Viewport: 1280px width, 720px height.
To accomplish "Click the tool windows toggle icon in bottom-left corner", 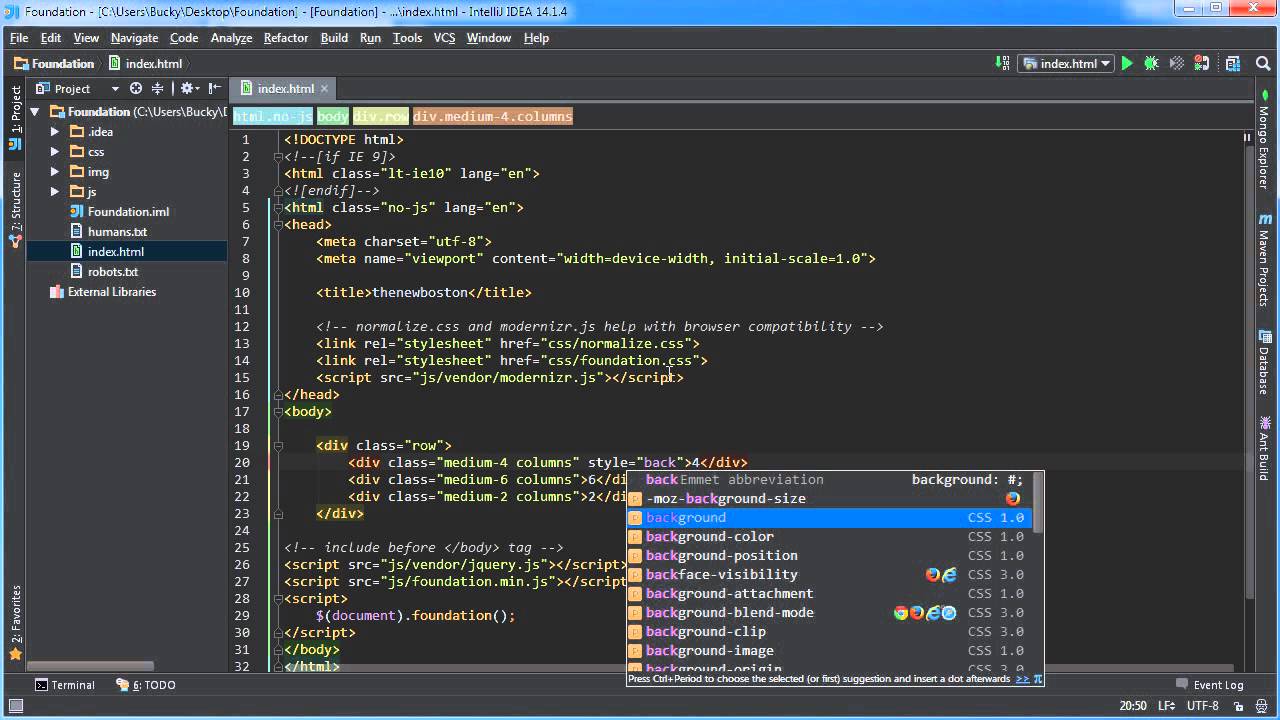I will (x=15, y=706).
